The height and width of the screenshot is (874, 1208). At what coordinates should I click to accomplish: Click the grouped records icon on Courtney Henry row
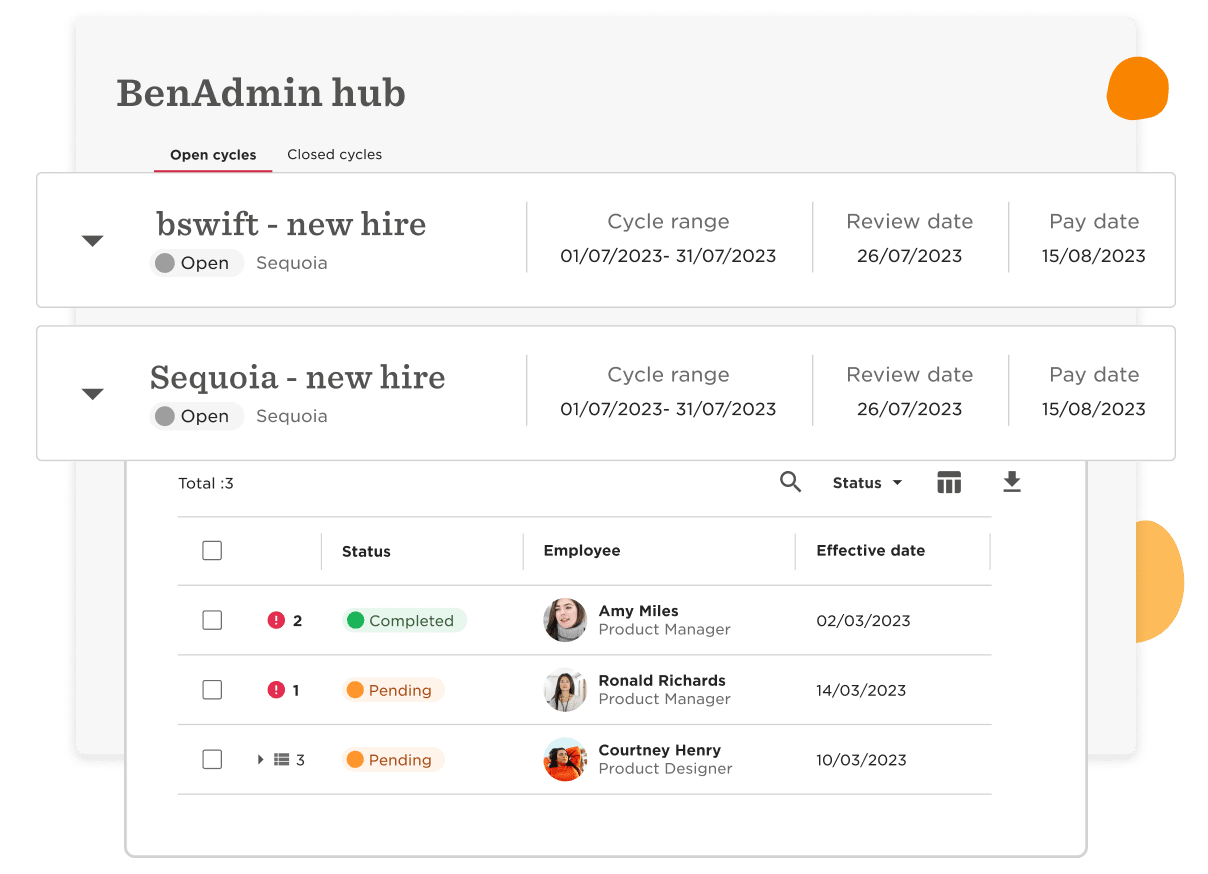281,759
